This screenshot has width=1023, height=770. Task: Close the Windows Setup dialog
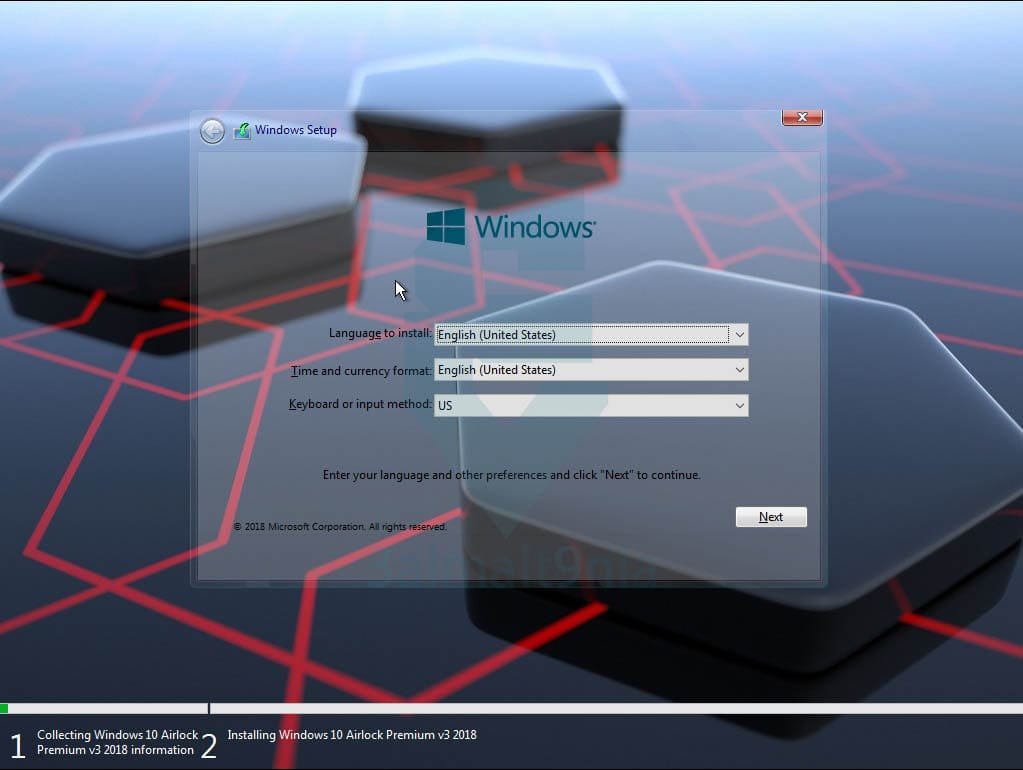(x=802, y=117)
